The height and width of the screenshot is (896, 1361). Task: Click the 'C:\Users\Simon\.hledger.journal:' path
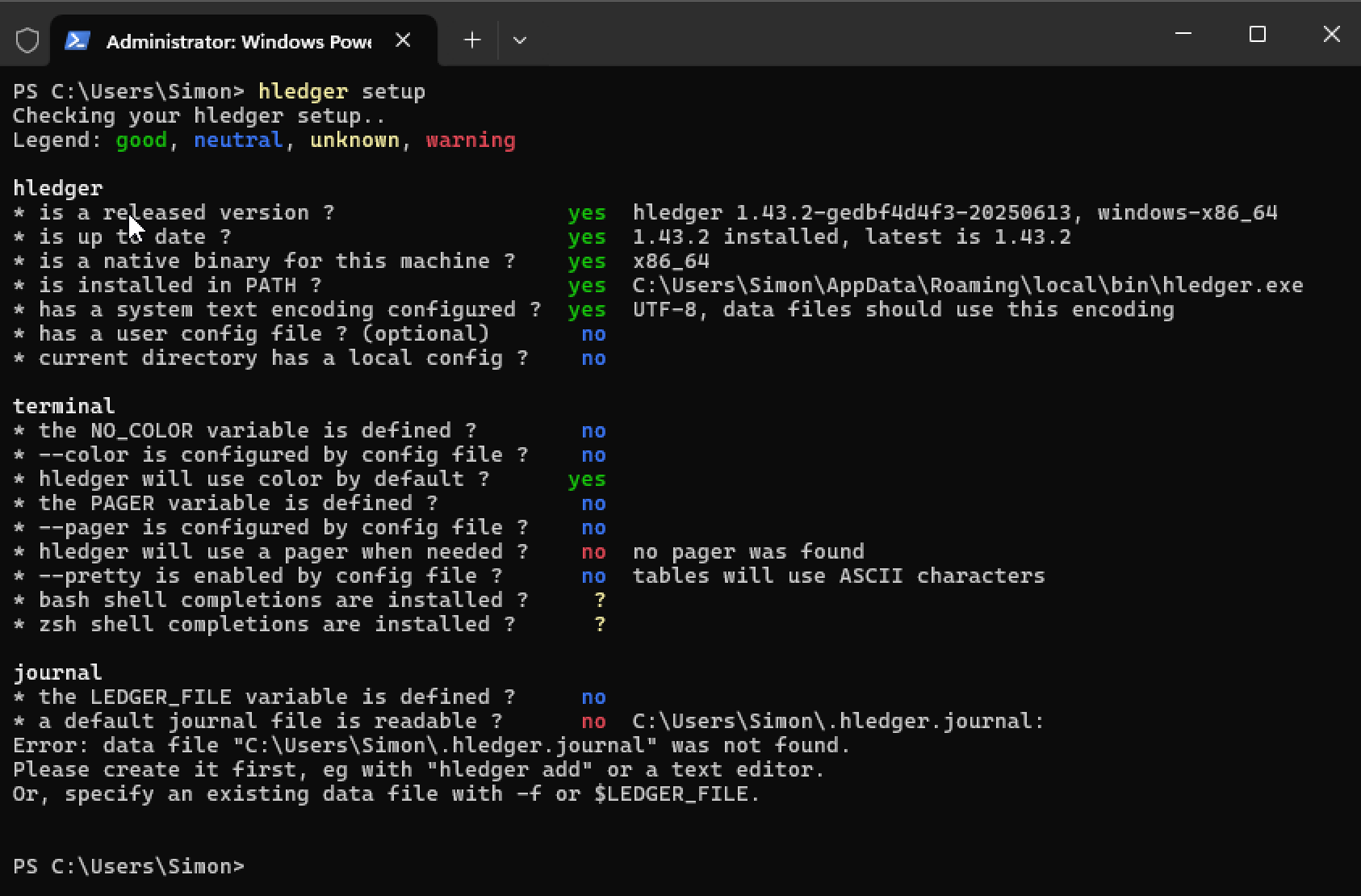[x=839, y=722]
